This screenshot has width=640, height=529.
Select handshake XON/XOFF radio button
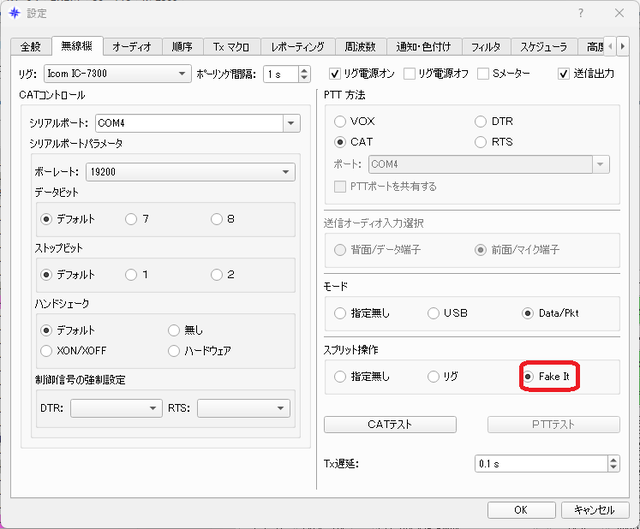47,351
